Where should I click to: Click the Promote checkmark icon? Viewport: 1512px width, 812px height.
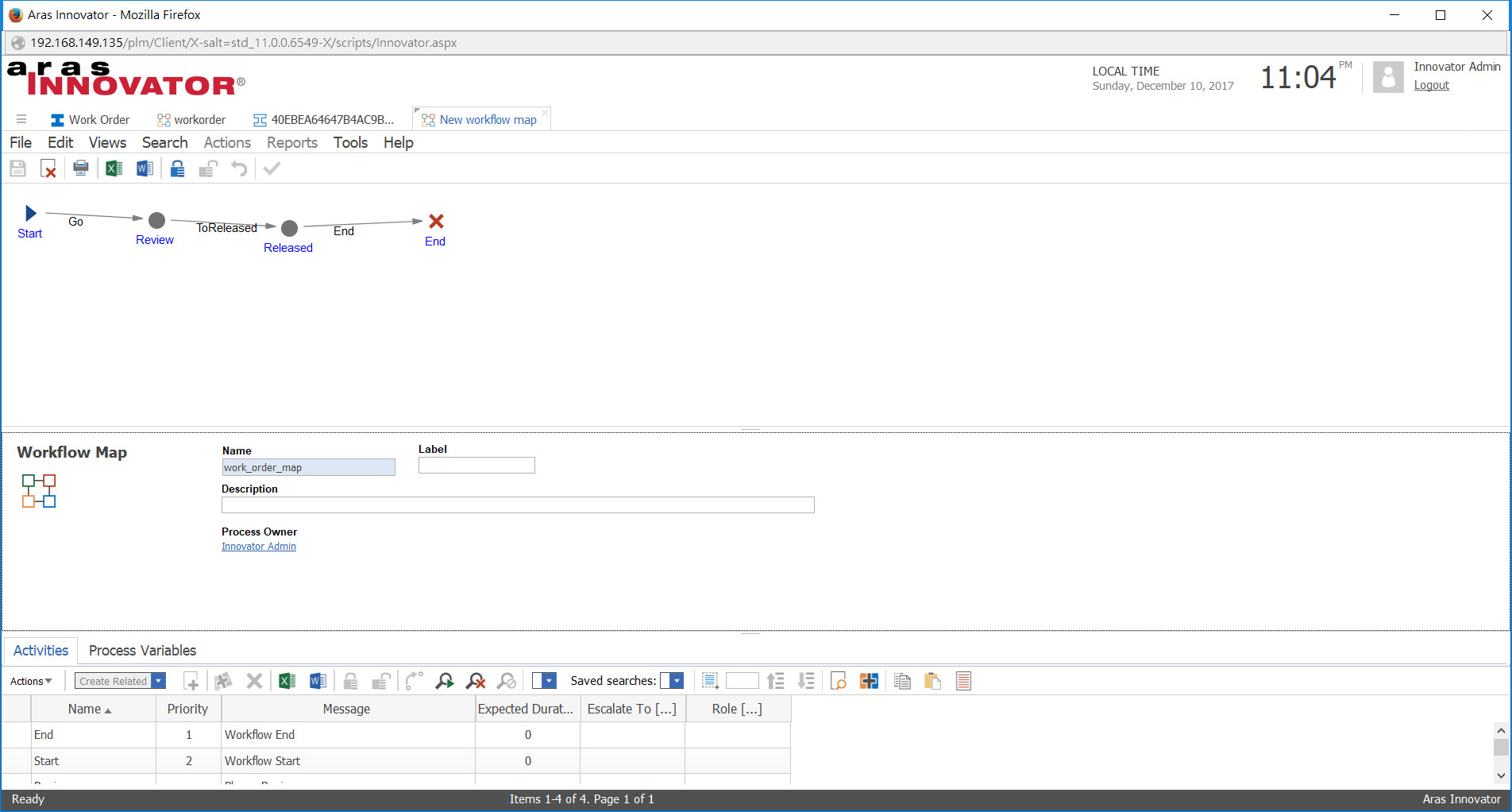(272, 168)
